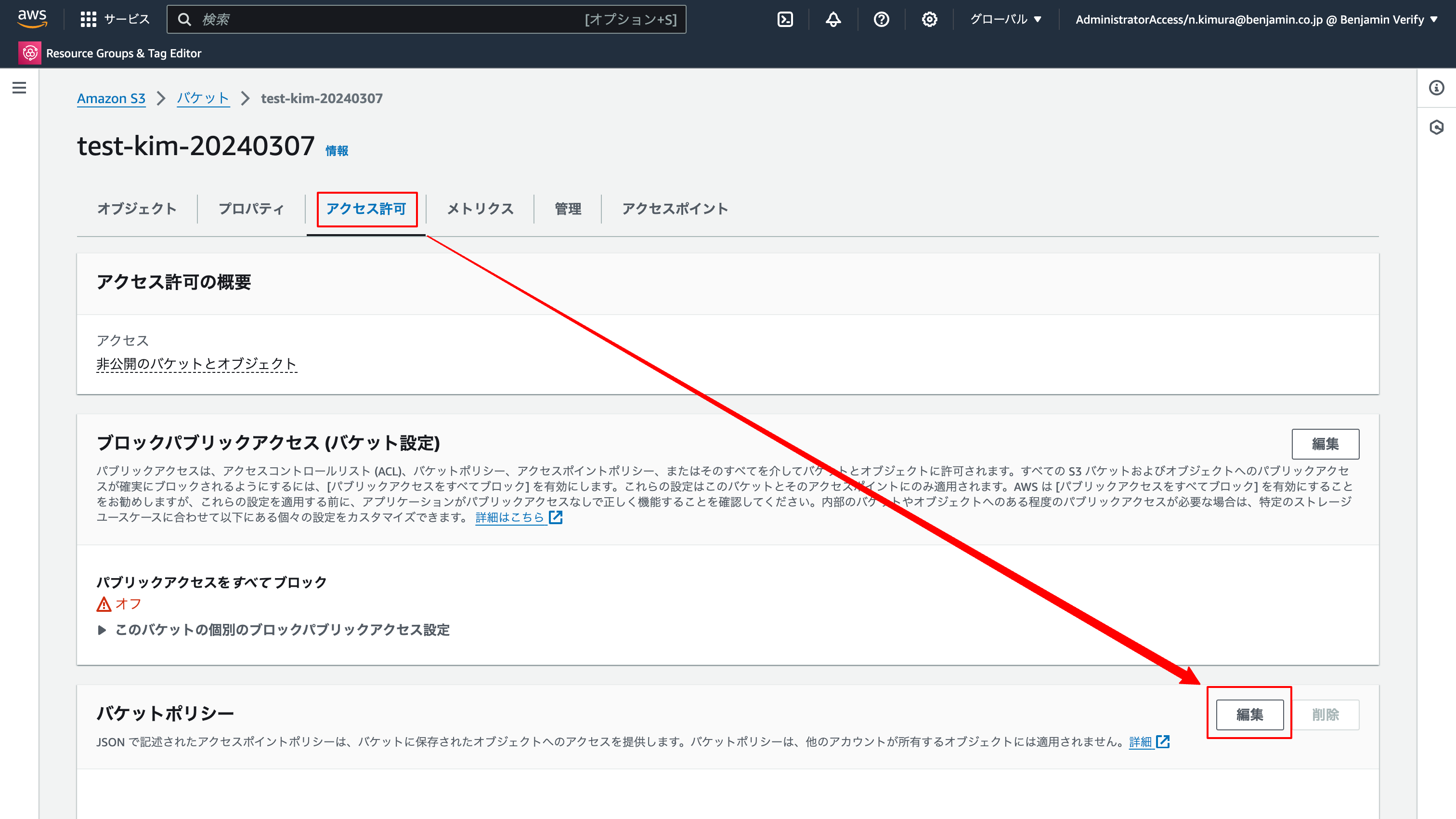Open the hexagon tools icon on right edge
This screenshot has height=819, width=1456.
[x=1436, y=127]
